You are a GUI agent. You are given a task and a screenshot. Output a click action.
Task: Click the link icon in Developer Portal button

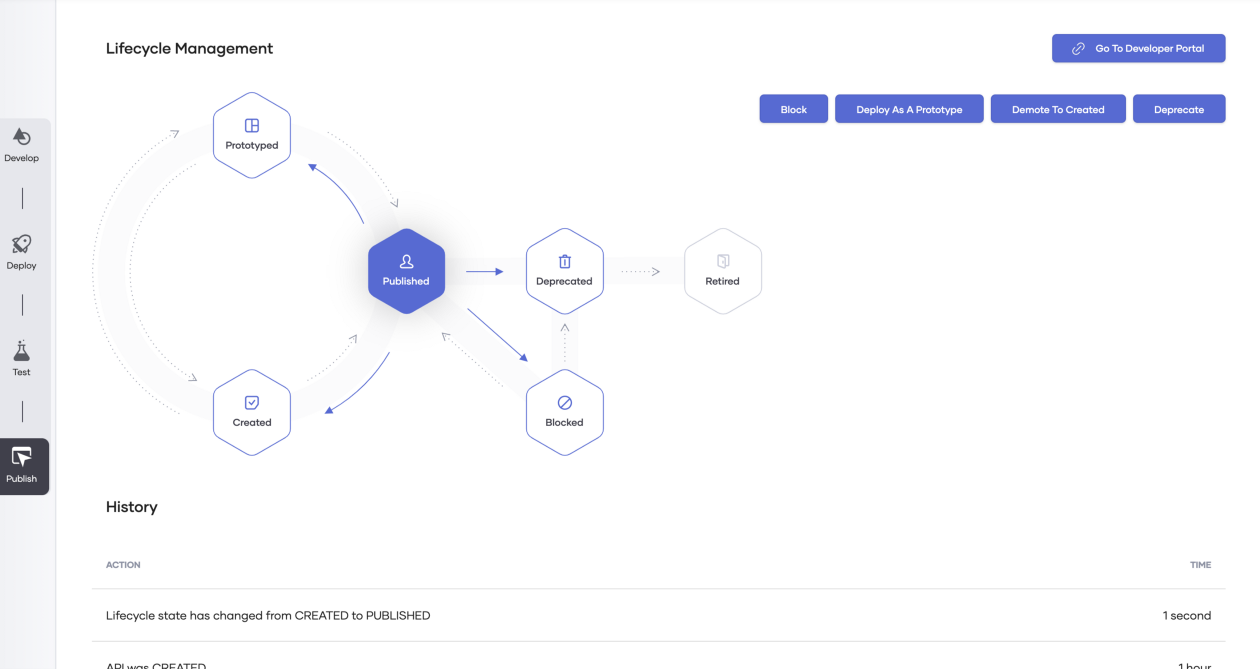[x=1078, y=48]
